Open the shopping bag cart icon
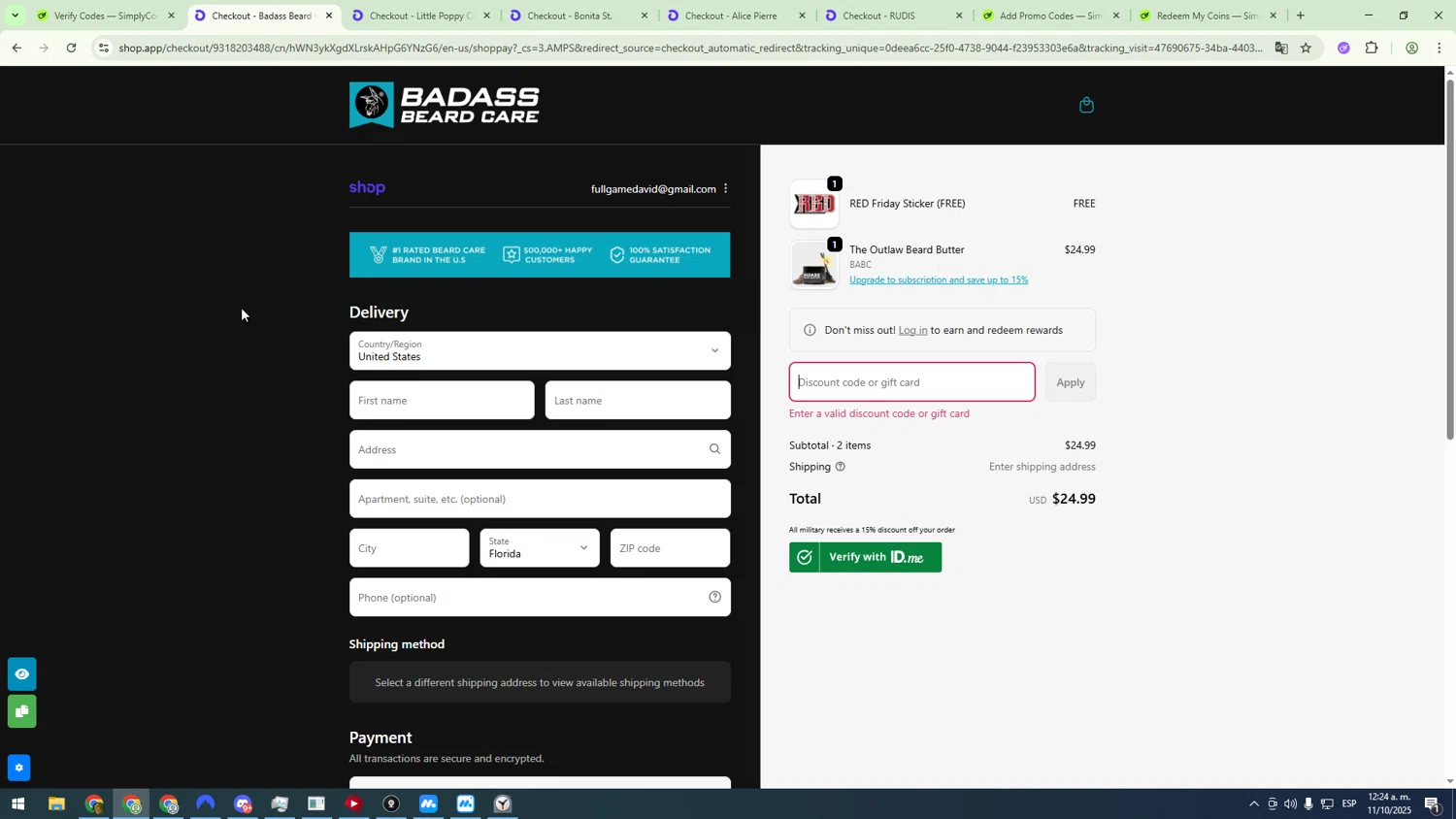Screen dimensions: 1456x819 (1086, 105)
